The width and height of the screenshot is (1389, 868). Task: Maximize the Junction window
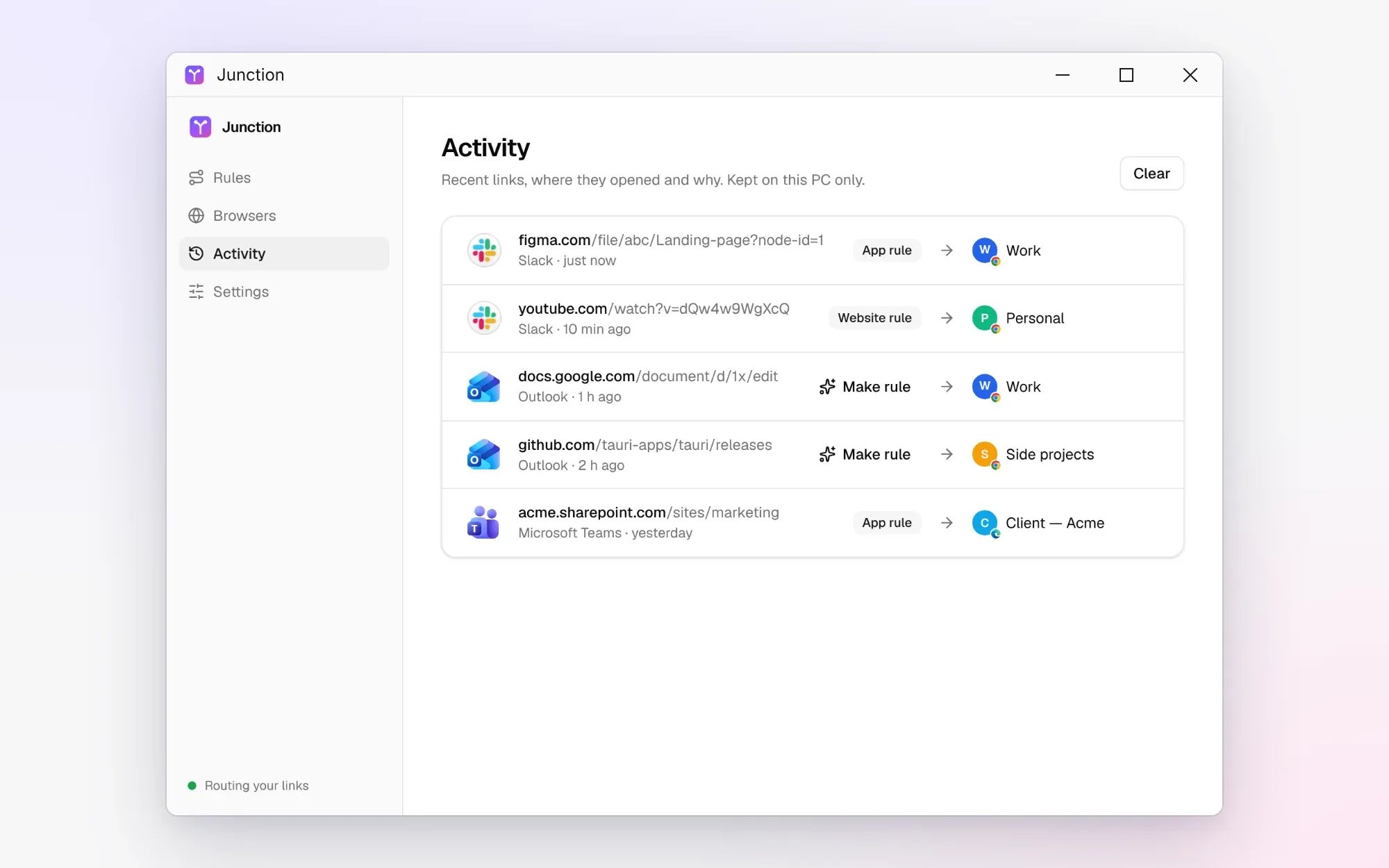tap(1126, 75)
